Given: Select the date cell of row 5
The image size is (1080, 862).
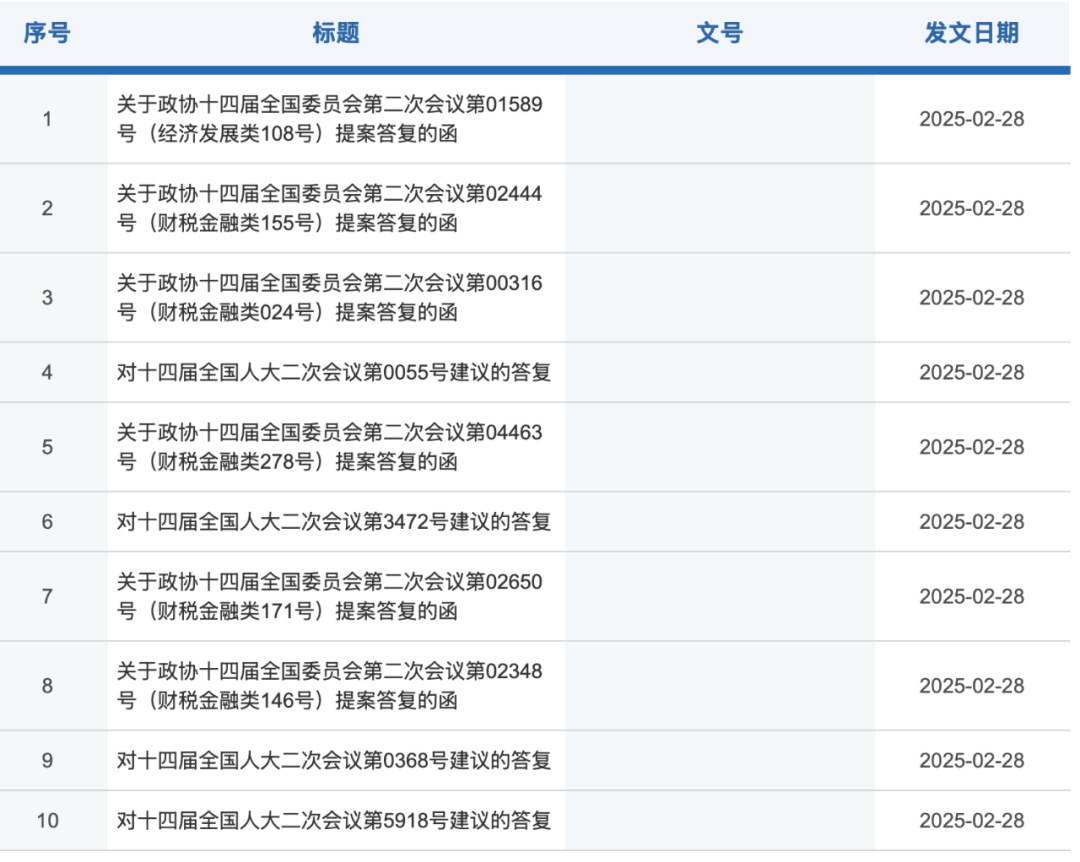Looking at the screenshot, I should tap(972, 447).
